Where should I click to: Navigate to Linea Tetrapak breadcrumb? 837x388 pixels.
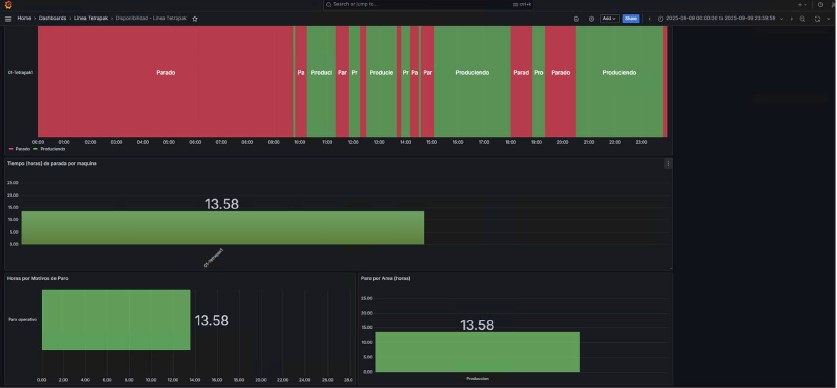click(91, 18)
